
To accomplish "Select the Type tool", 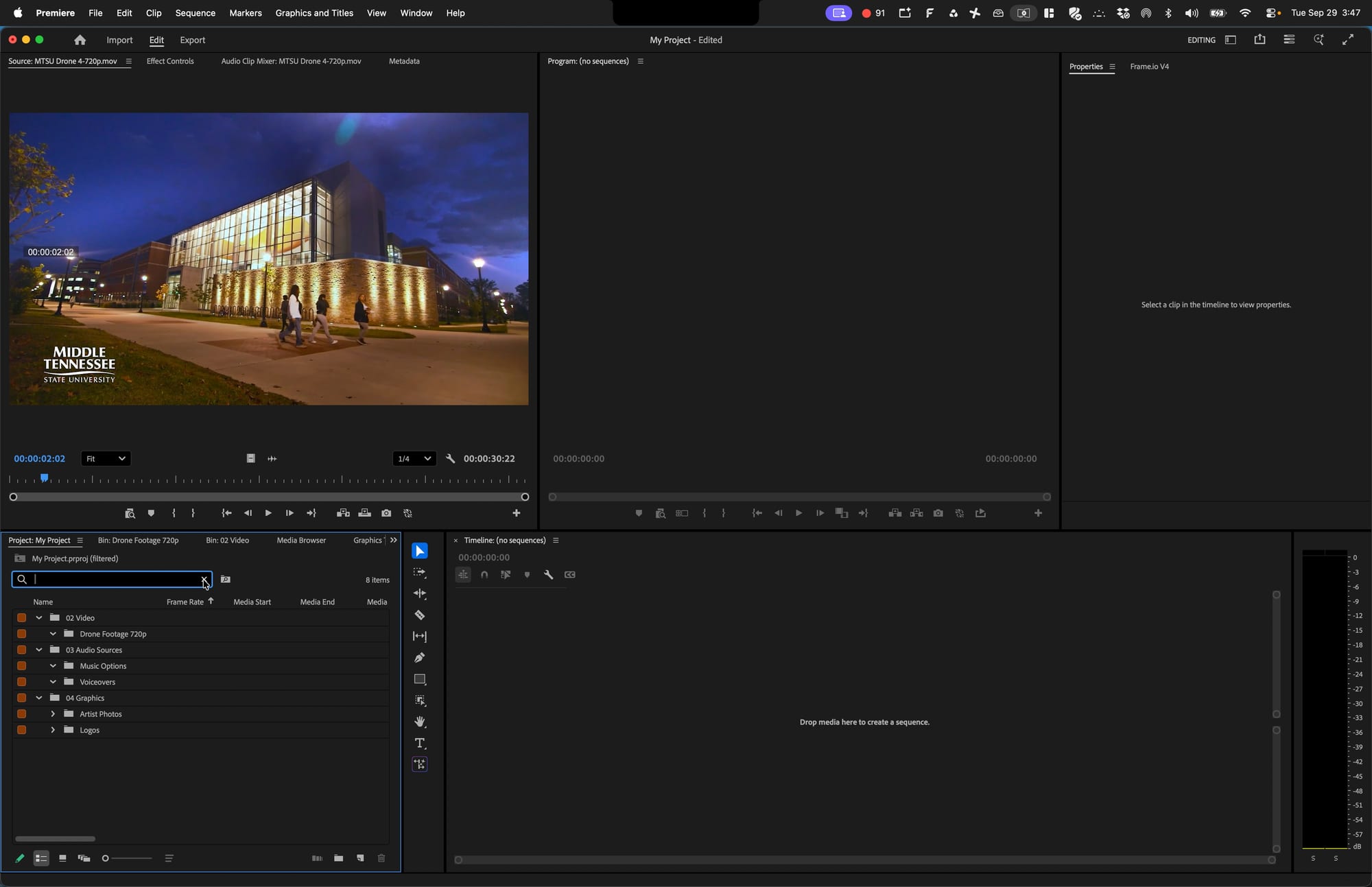I will pyautogui.click(x=420, y=743).
